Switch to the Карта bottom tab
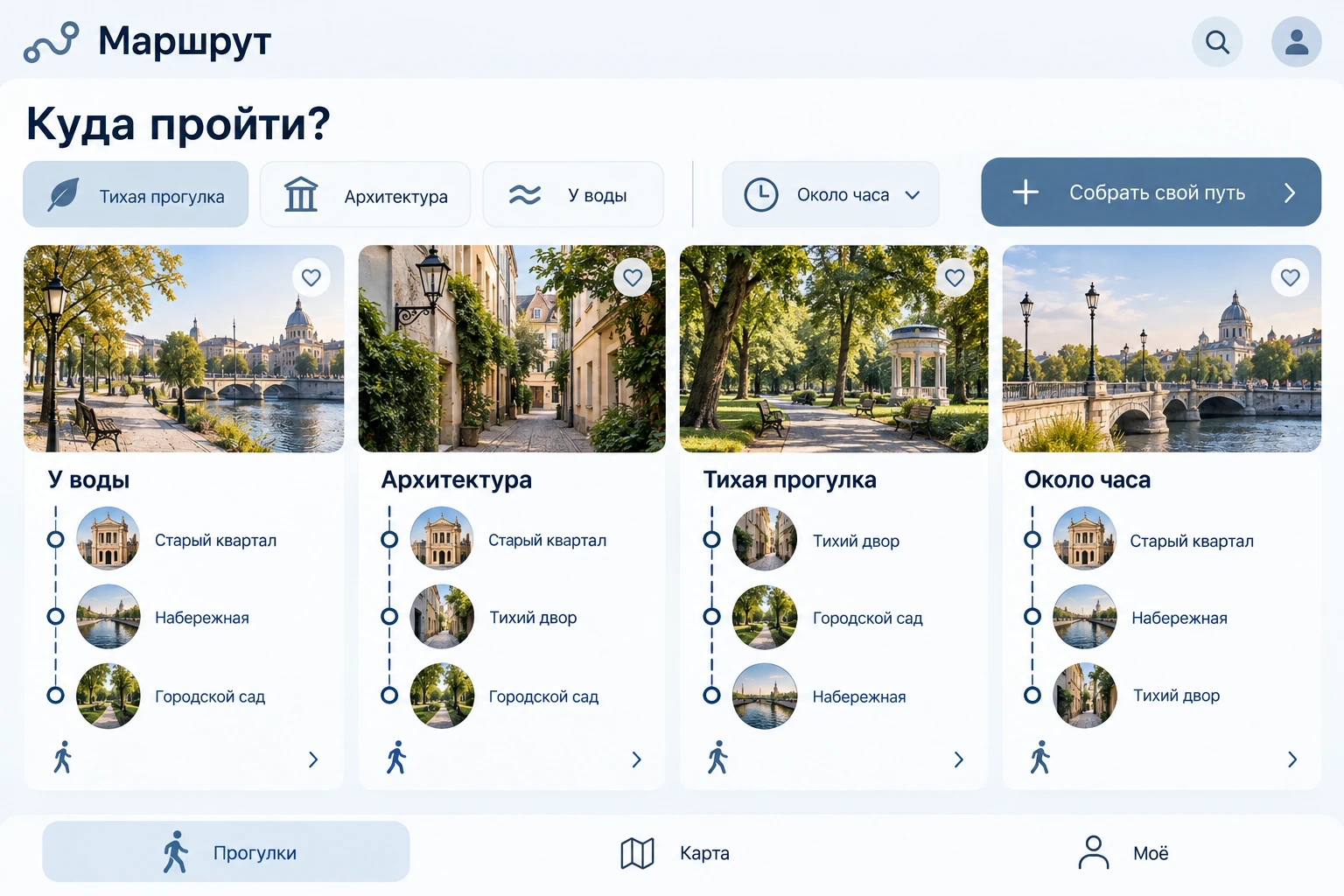Screen dimensions: 1344x896 [674, 853]
